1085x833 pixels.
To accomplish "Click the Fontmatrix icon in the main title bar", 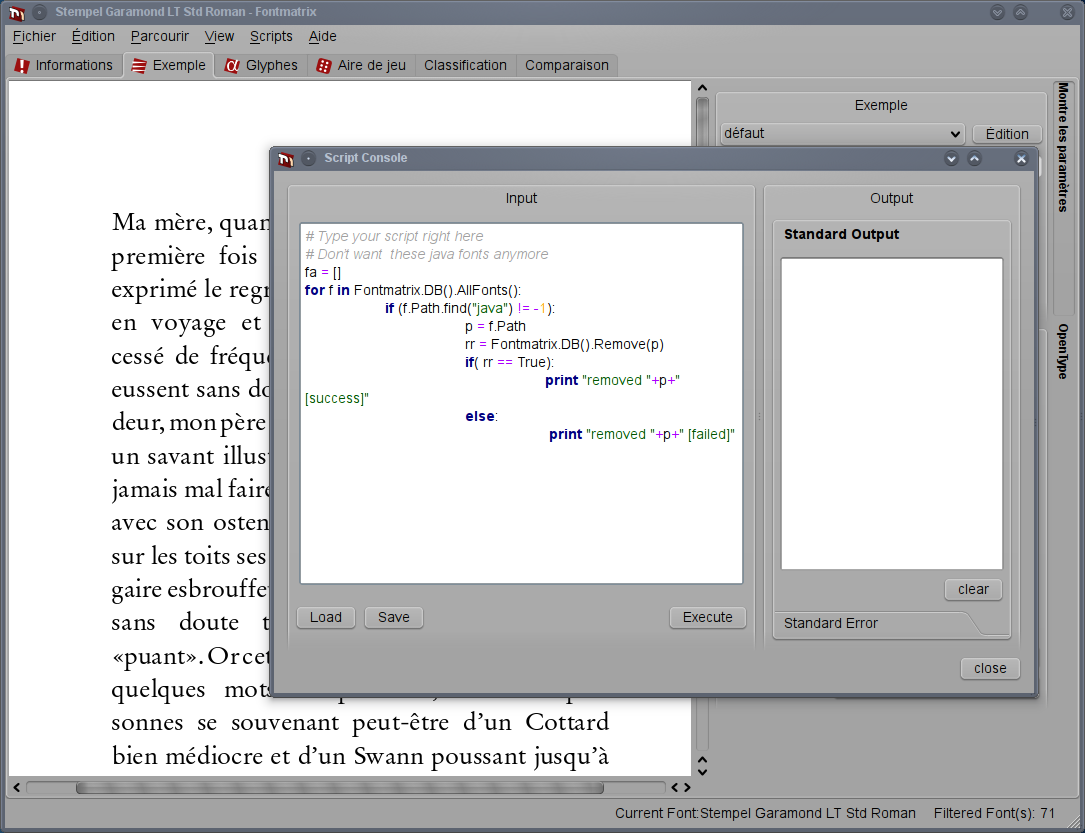I will (17, 12).
